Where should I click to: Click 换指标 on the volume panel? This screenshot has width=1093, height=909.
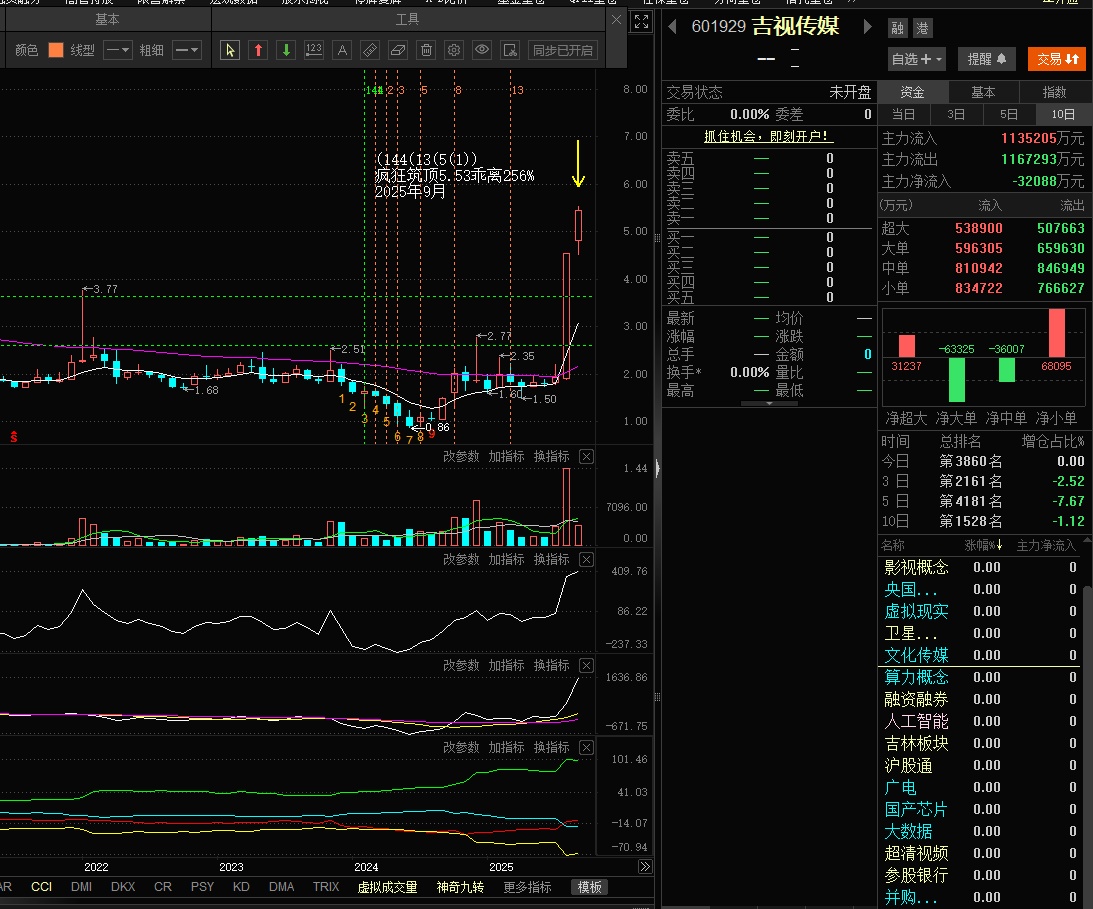(551, 457)
